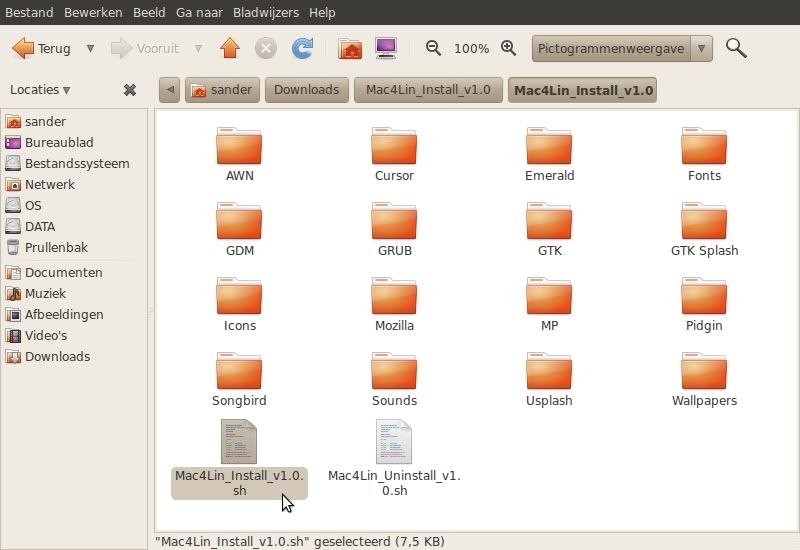The width and height of the screenshot is (800, 550).
Task: Open the Locaties sidebar selector dropdown
Action: (40, 90)
